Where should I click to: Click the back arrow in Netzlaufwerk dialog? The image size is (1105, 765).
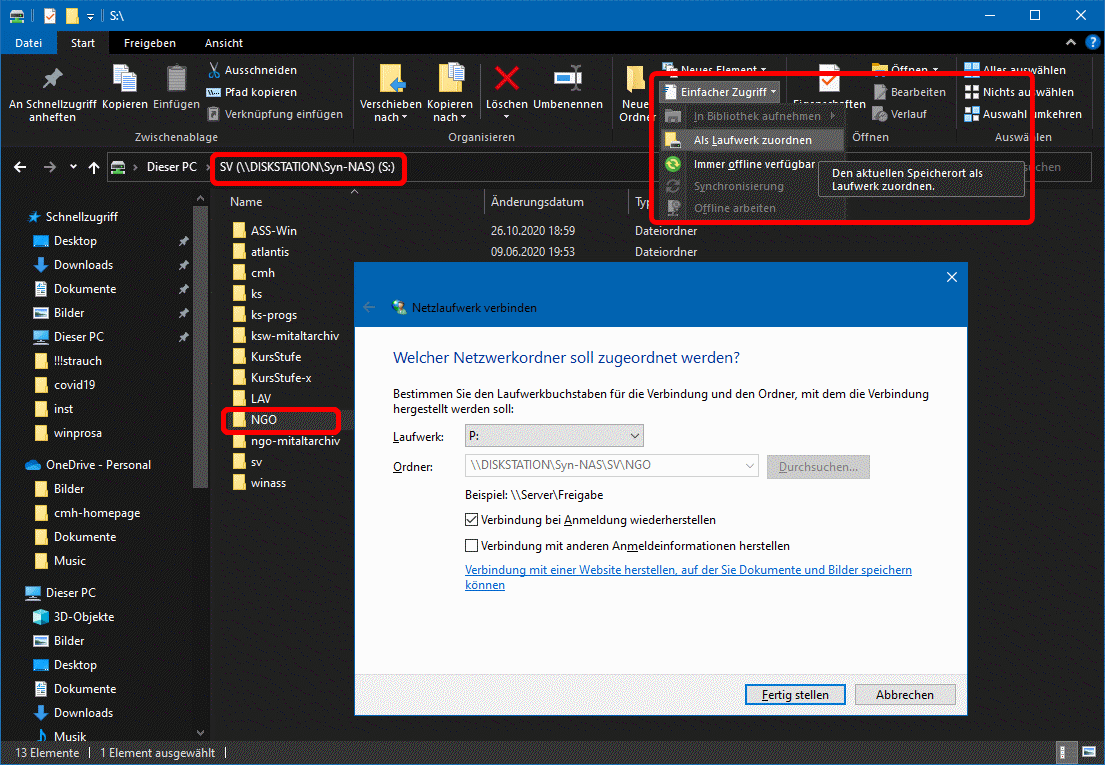click(x=369, y=308)
